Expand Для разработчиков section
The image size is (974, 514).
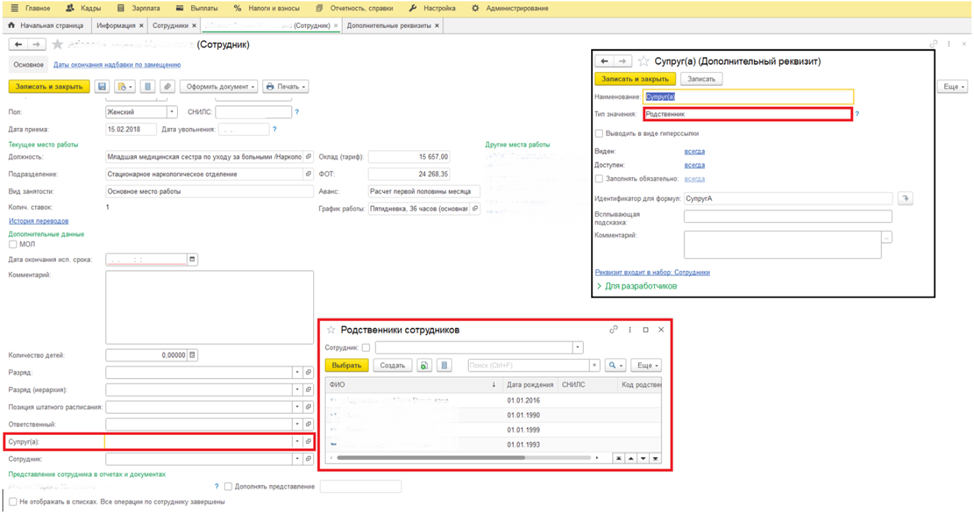[637, 286]
